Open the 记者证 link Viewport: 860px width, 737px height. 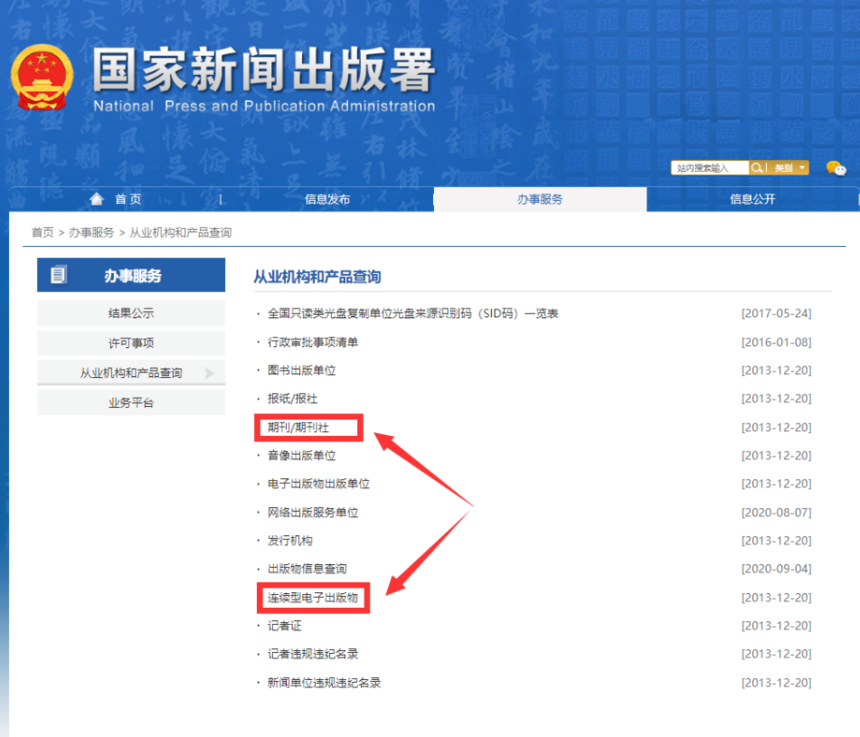point(284,626)
